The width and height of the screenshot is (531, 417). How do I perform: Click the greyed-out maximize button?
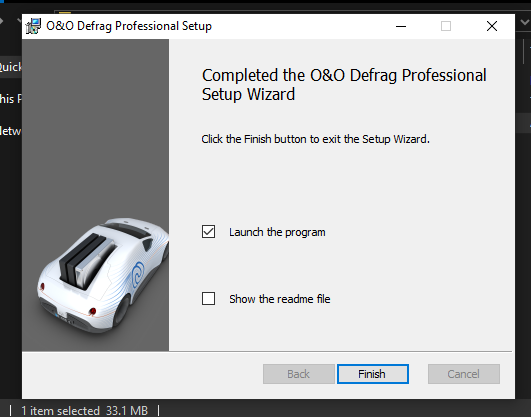point(446,26)
